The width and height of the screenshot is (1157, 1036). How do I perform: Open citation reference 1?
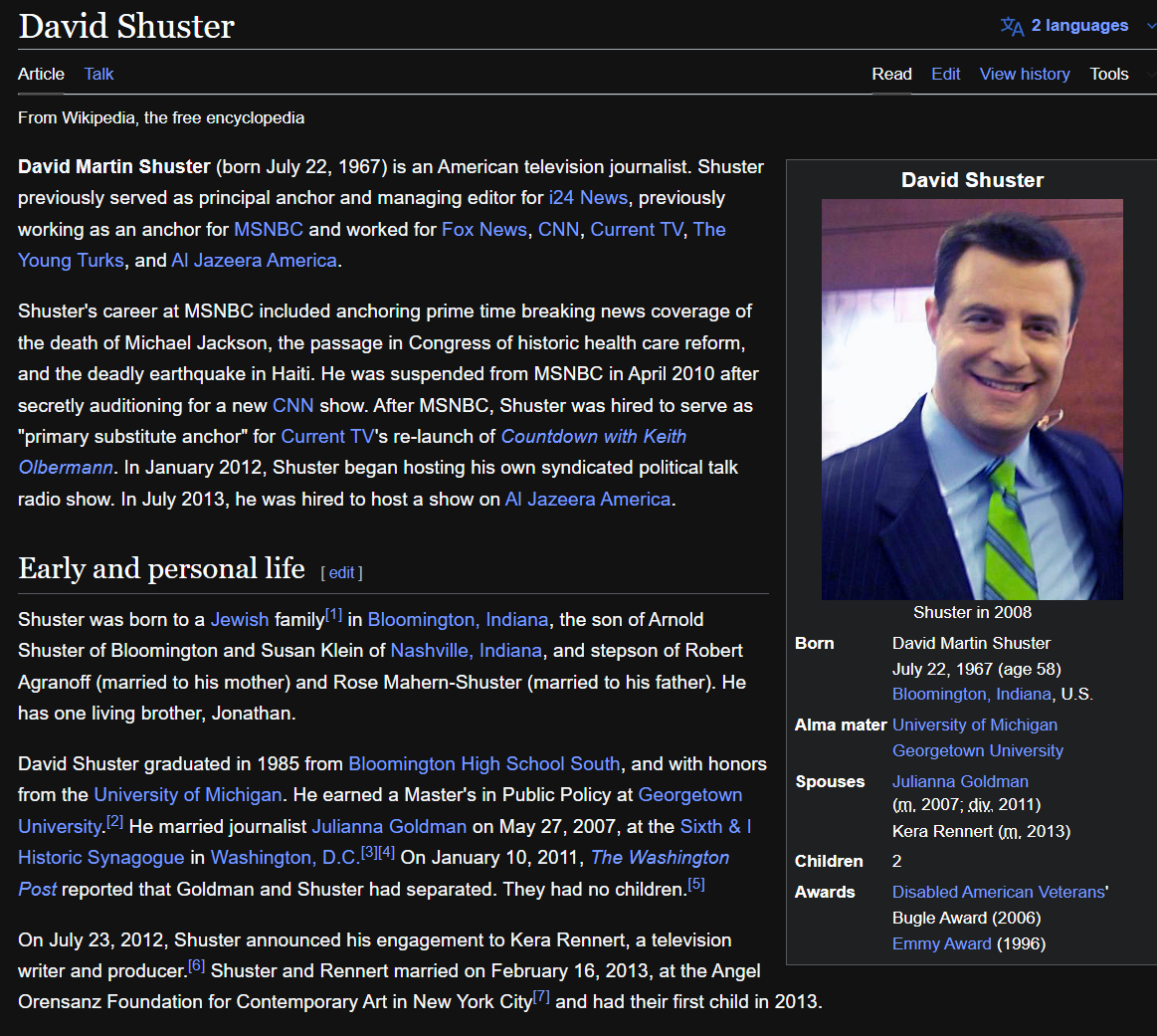click(x=333, y=614)
